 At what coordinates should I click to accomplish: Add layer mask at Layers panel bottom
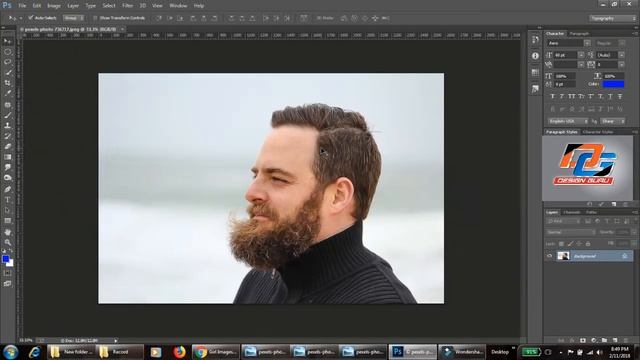(583, 340)
